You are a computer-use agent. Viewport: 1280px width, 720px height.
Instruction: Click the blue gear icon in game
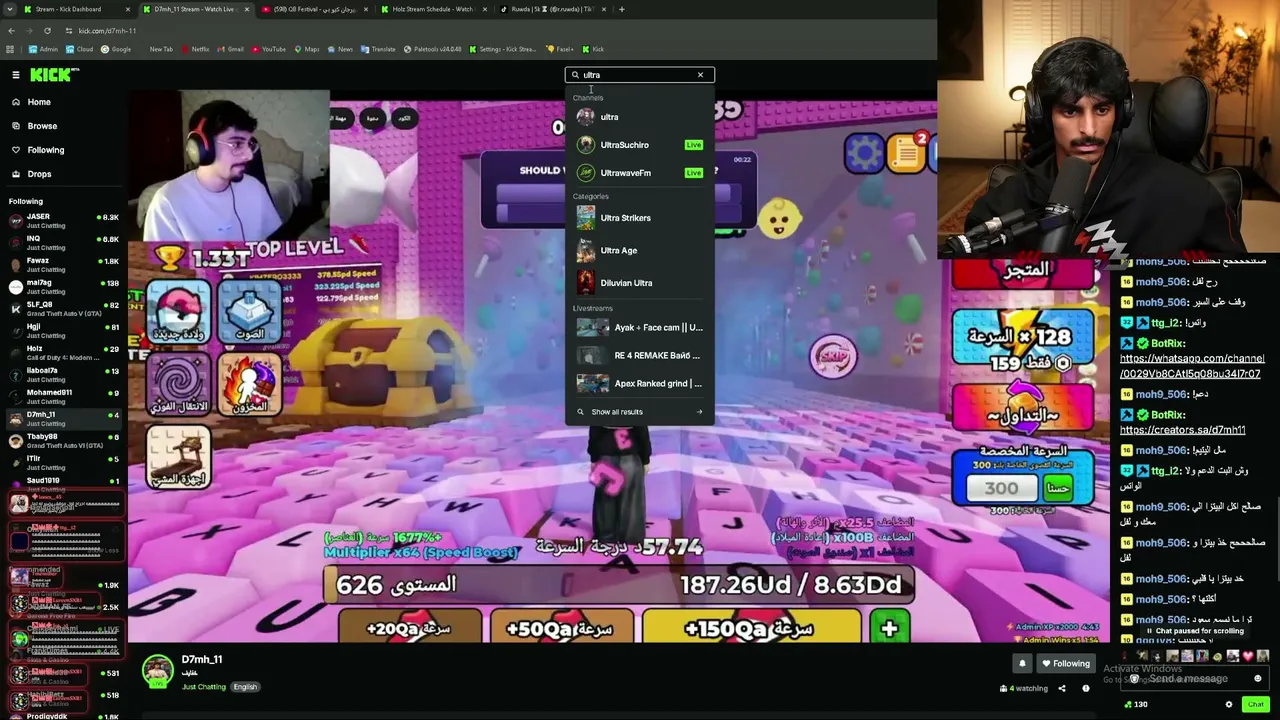[x=864, y=153]
